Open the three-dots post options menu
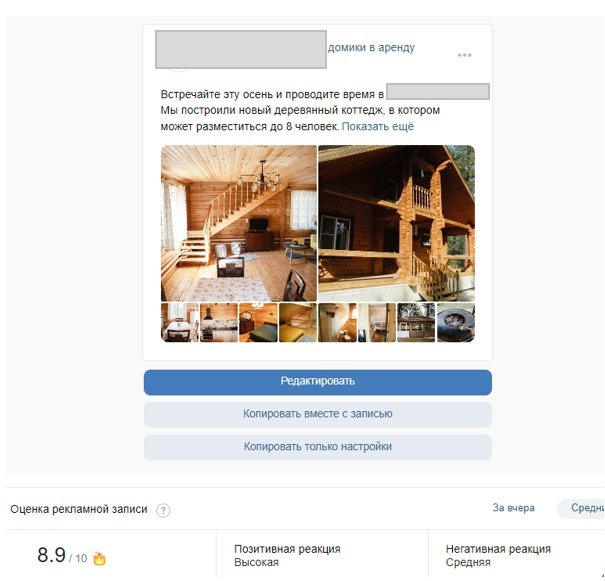This screenshot has height=581, width=605. tap(464, 55)
